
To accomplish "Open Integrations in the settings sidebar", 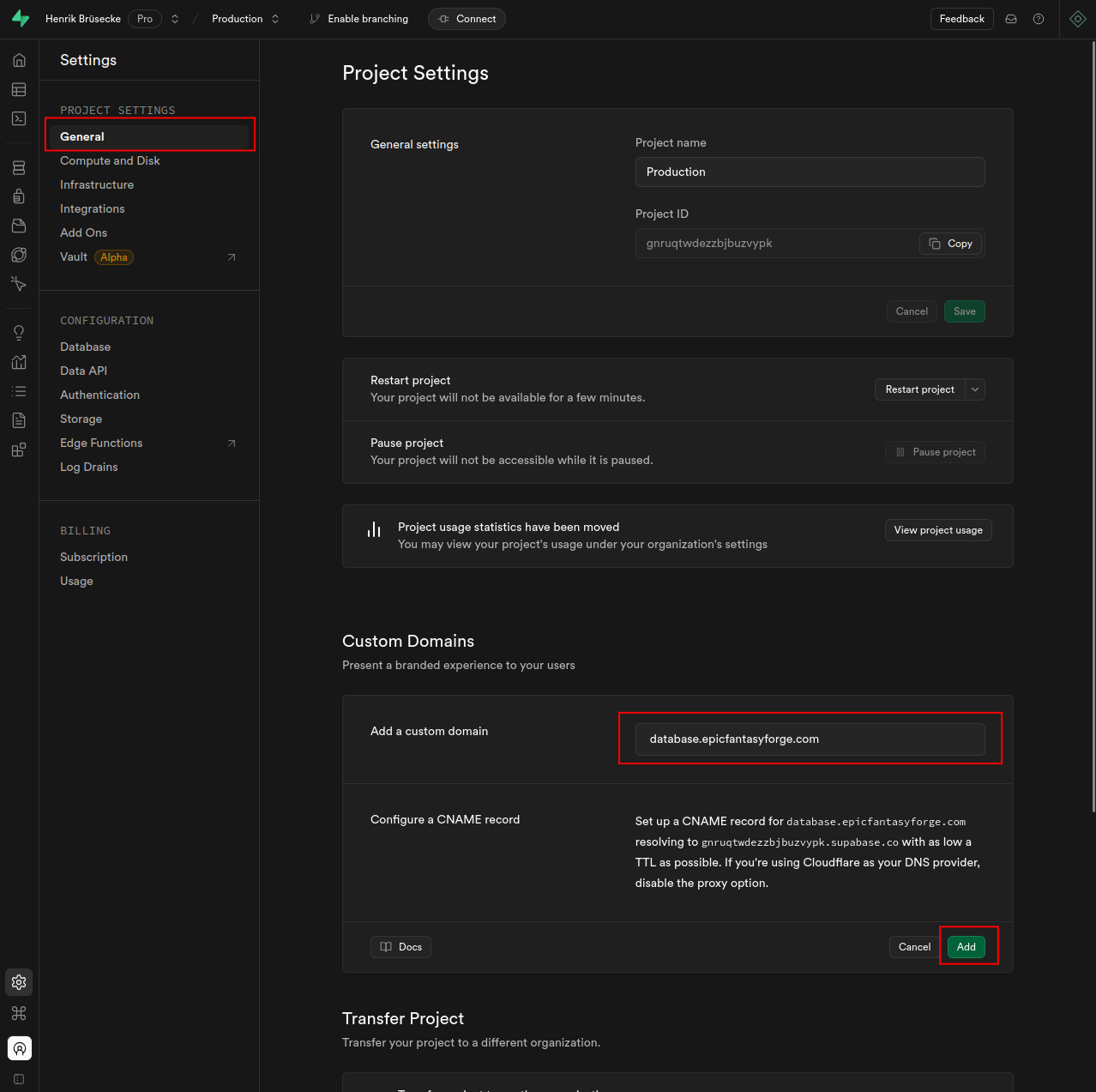I will point(93,208).
